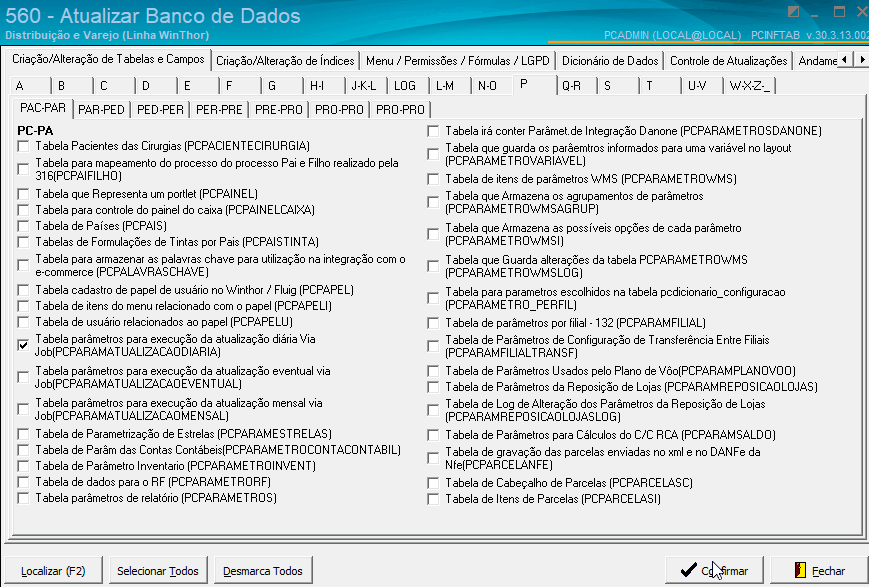Check the PCPARAMETROS report parameters checkbox
869x587 pixels.
(x=23, y=498)
